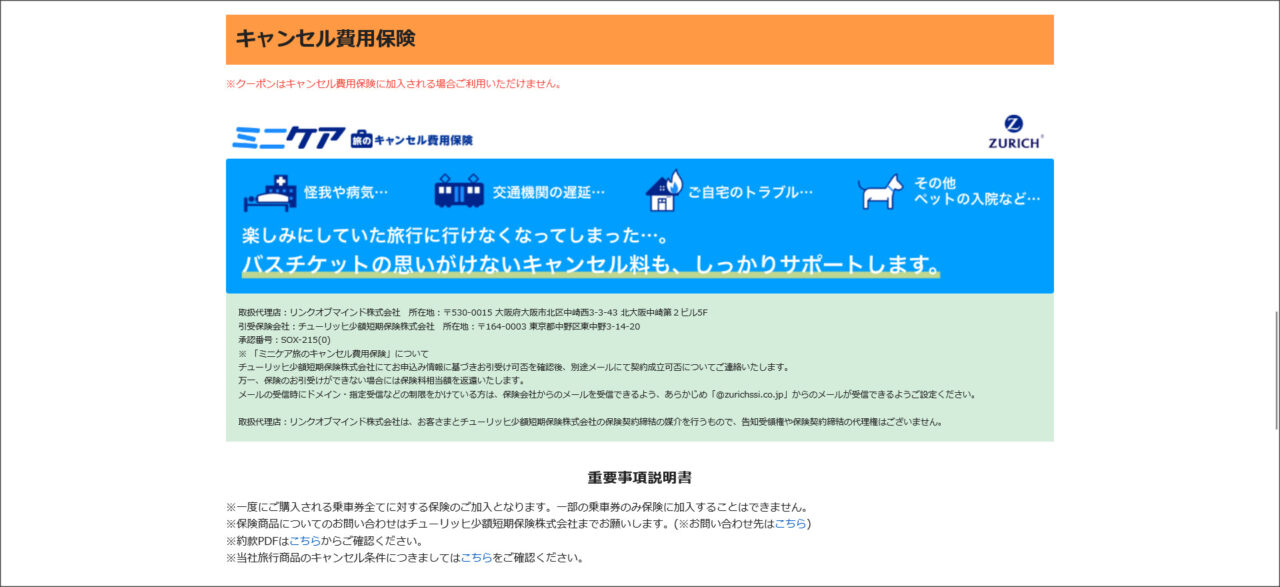Select the hospital bed icon for 怪我や病気
This screenshot has height=587, width=1280.
point(270,192)
